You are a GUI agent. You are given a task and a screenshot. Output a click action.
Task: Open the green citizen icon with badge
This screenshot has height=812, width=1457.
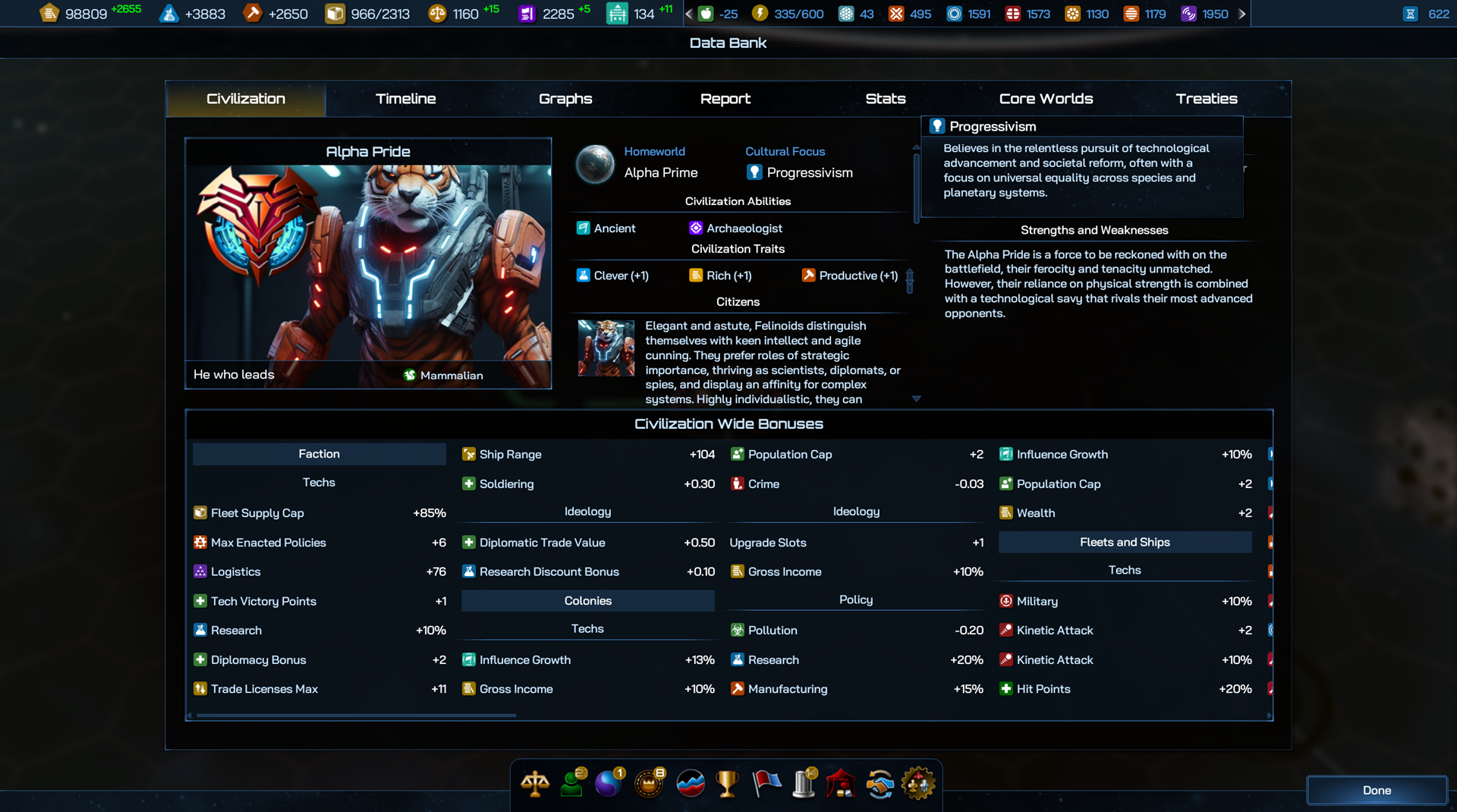(x=572, y=783)
